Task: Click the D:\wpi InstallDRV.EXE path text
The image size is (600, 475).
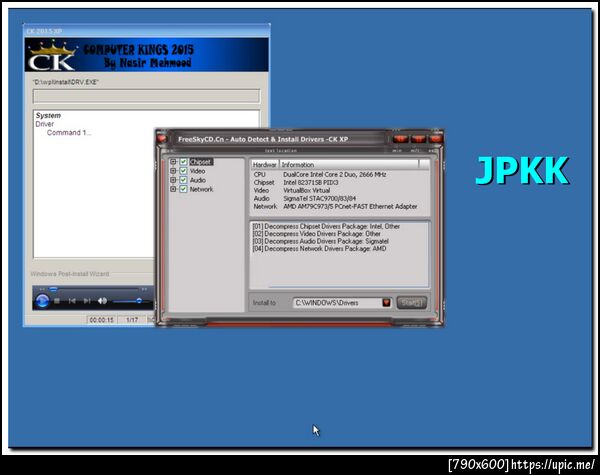Action: (66, 82)
